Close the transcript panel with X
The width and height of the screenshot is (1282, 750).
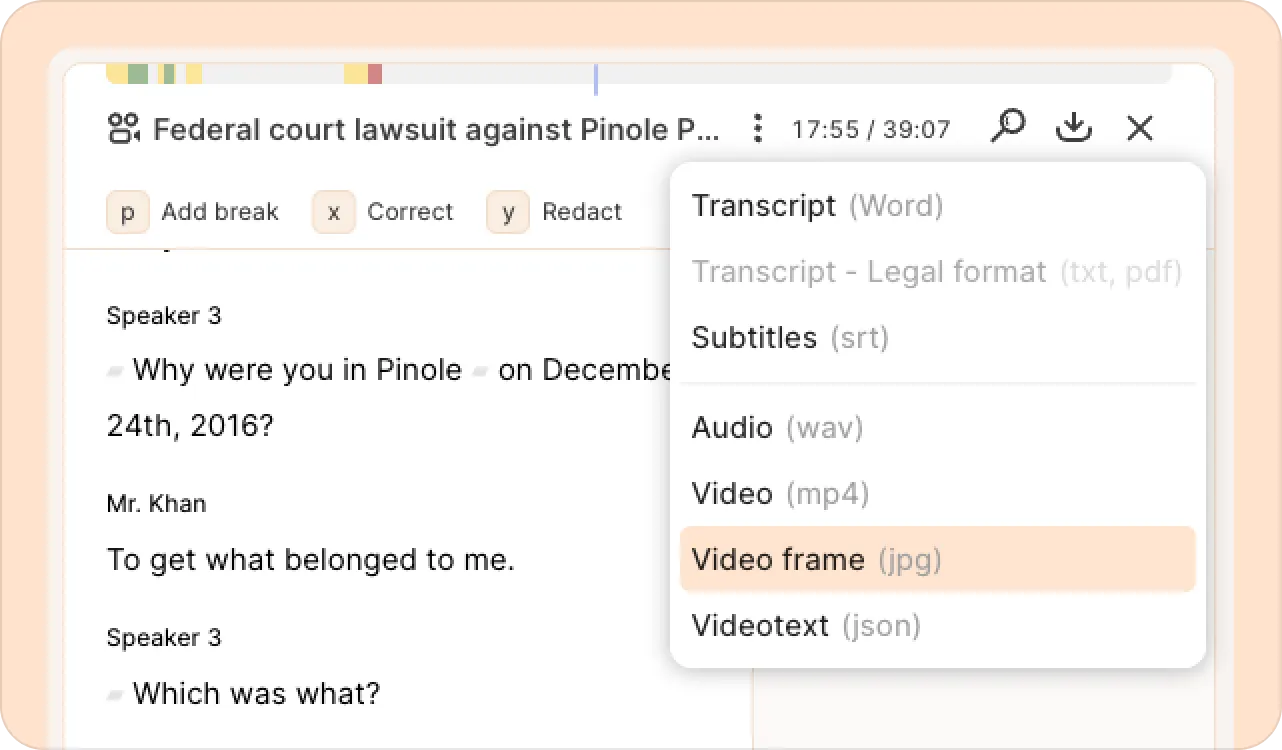click(x=1140, y=128)
